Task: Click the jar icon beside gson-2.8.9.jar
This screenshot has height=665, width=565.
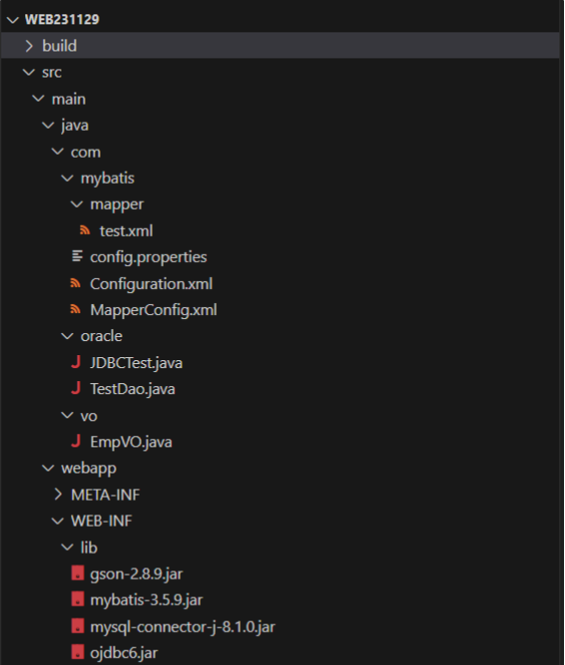Action: 78,573
